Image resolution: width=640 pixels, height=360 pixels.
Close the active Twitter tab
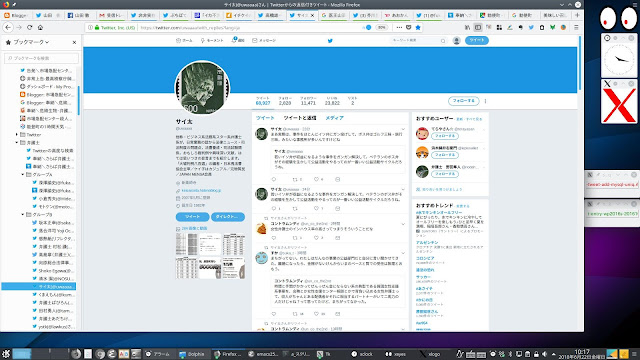313,15
